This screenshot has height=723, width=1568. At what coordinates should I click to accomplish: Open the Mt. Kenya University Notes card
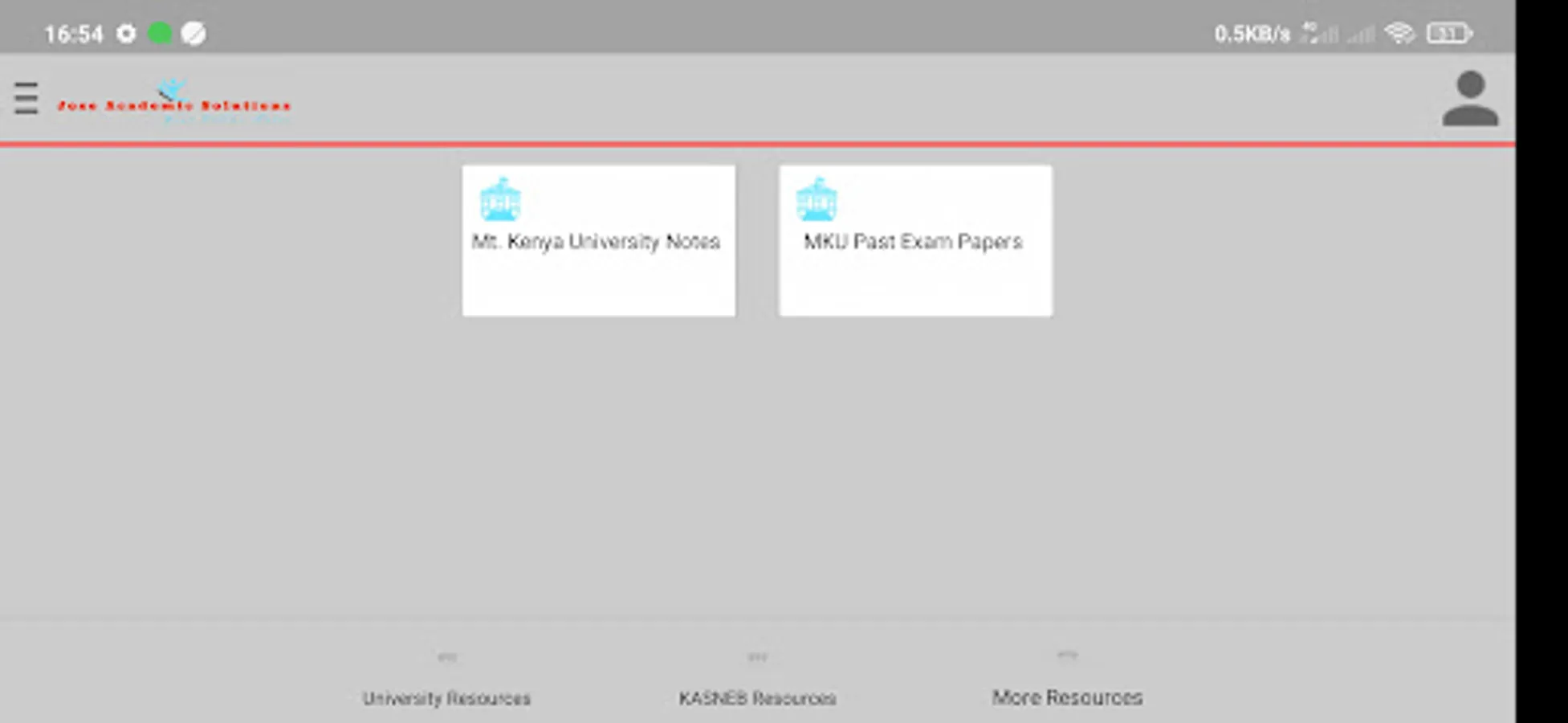599,240
